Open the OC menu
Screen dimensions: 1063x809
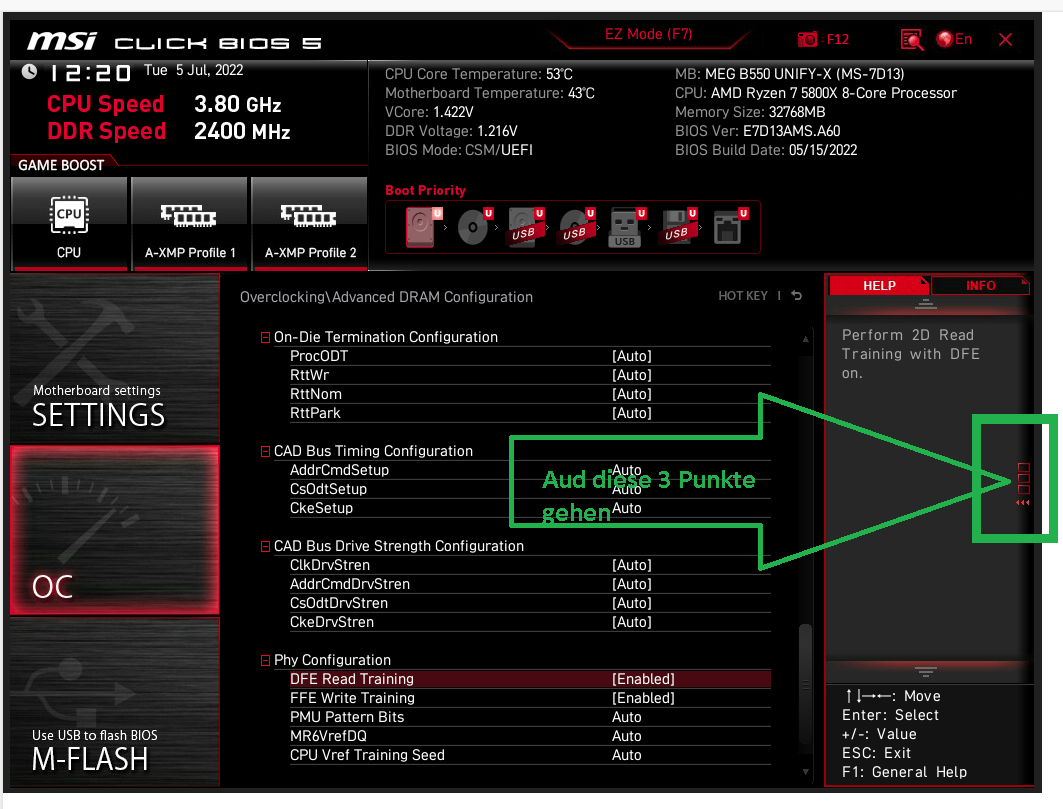click(x=115, y=530)
